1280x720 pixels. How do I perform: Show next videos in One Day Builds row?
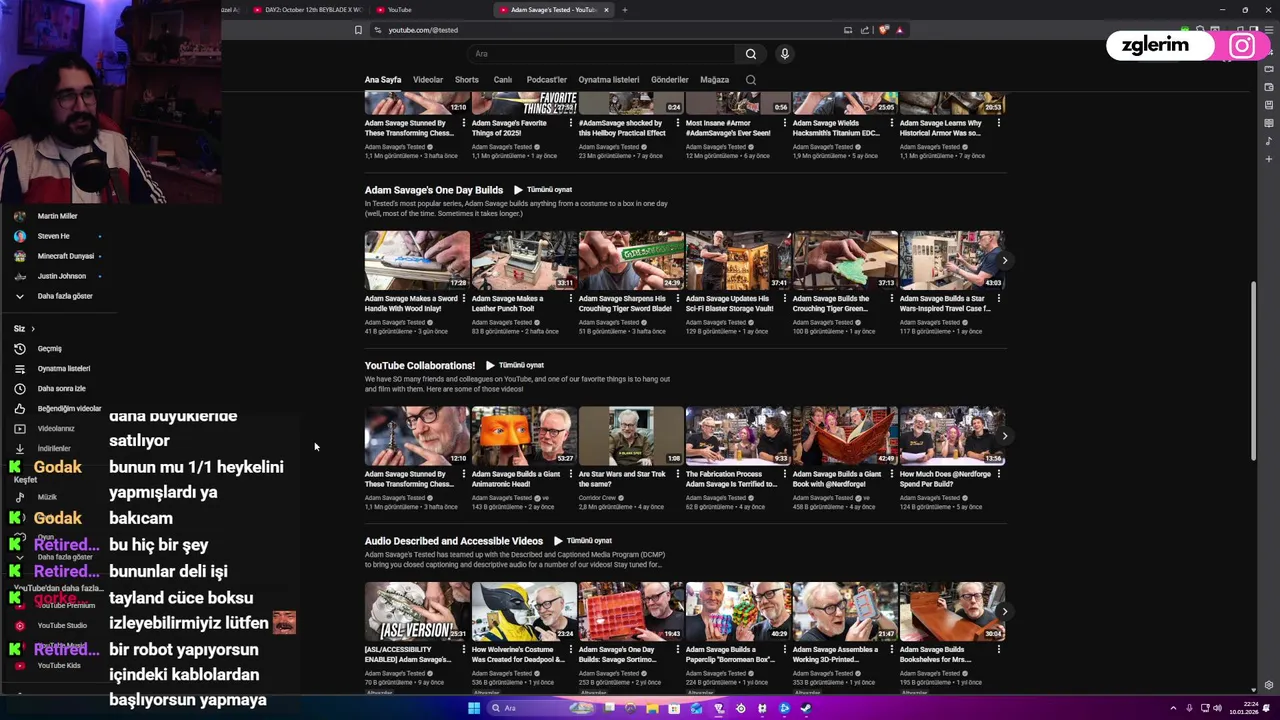coord(1005,260)
